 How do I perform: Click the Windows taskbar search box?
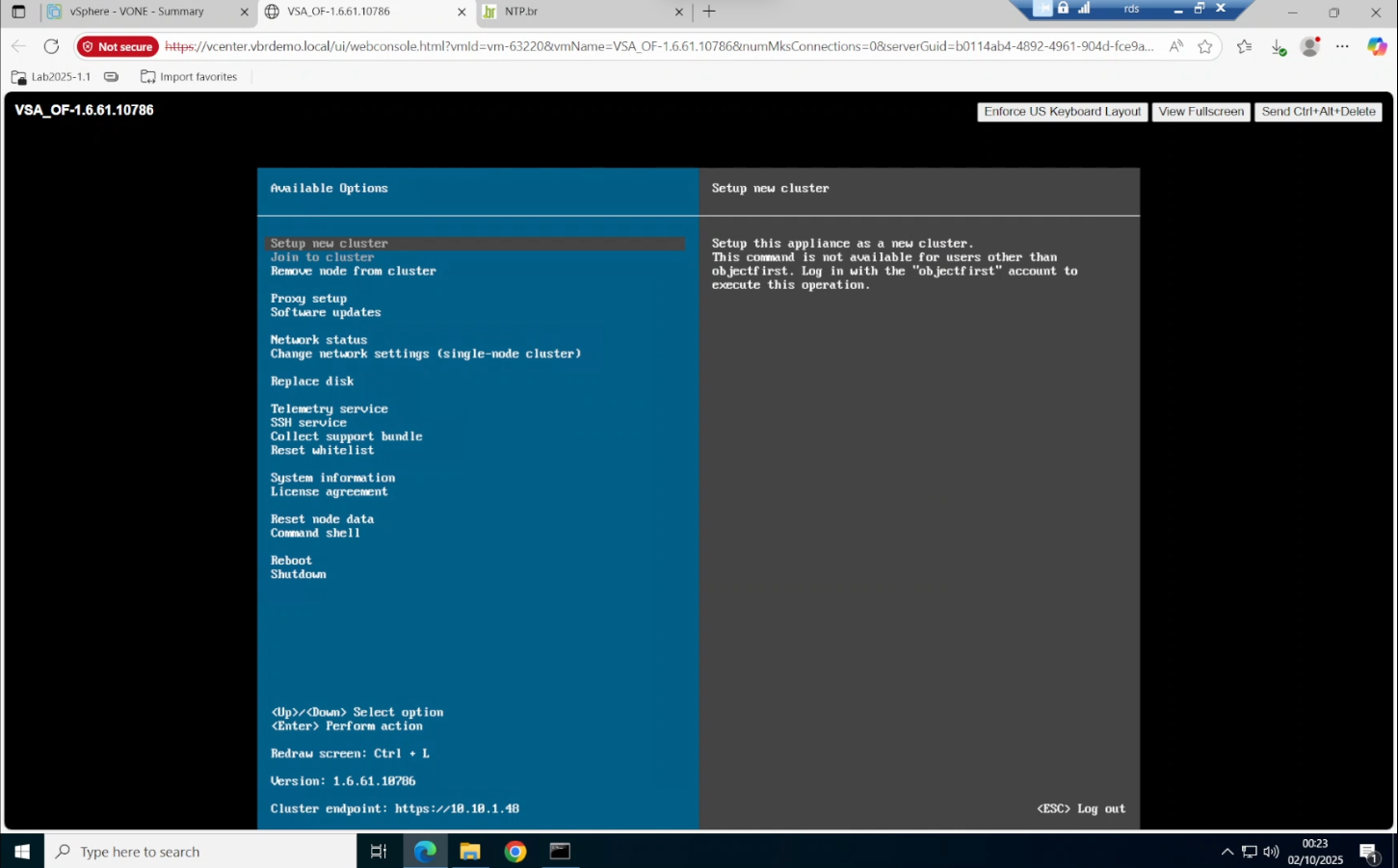point(200,852)
